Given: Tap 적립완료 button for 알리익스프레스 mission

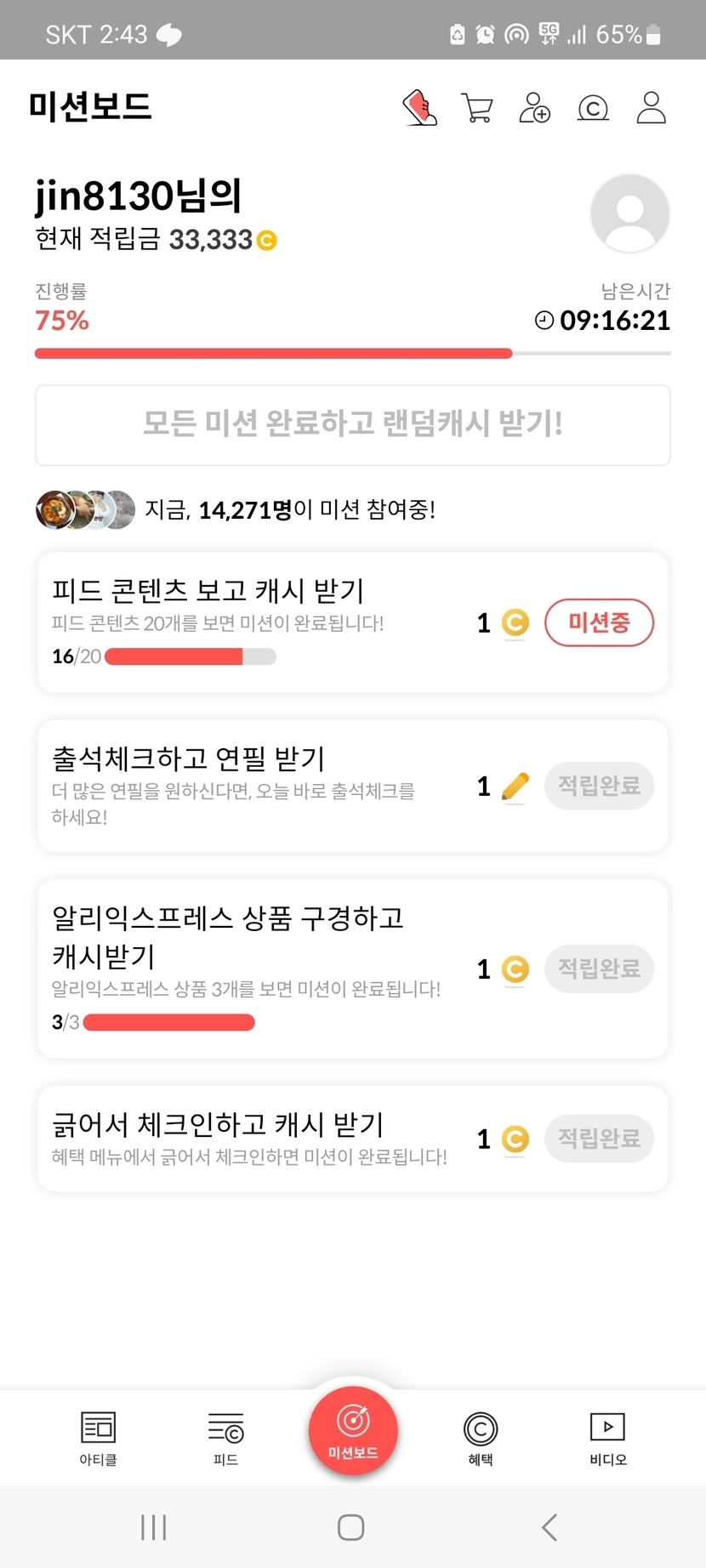Looking at the screenshot, I should pos(599,969).
